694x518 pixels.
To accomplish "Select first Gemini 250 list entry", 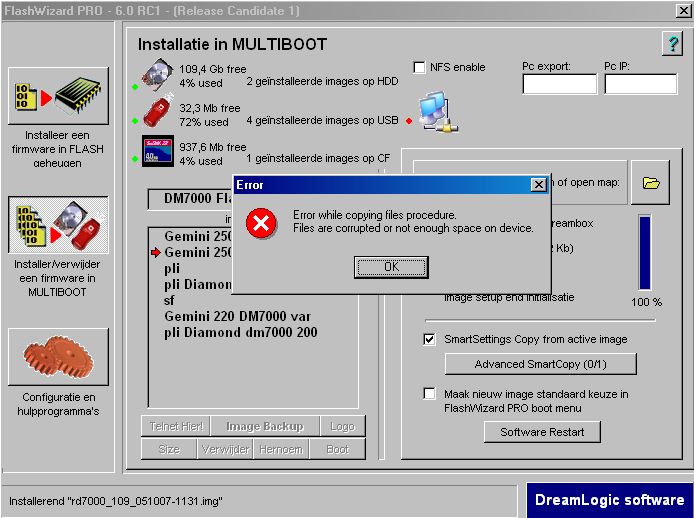I will click(198, 236).
